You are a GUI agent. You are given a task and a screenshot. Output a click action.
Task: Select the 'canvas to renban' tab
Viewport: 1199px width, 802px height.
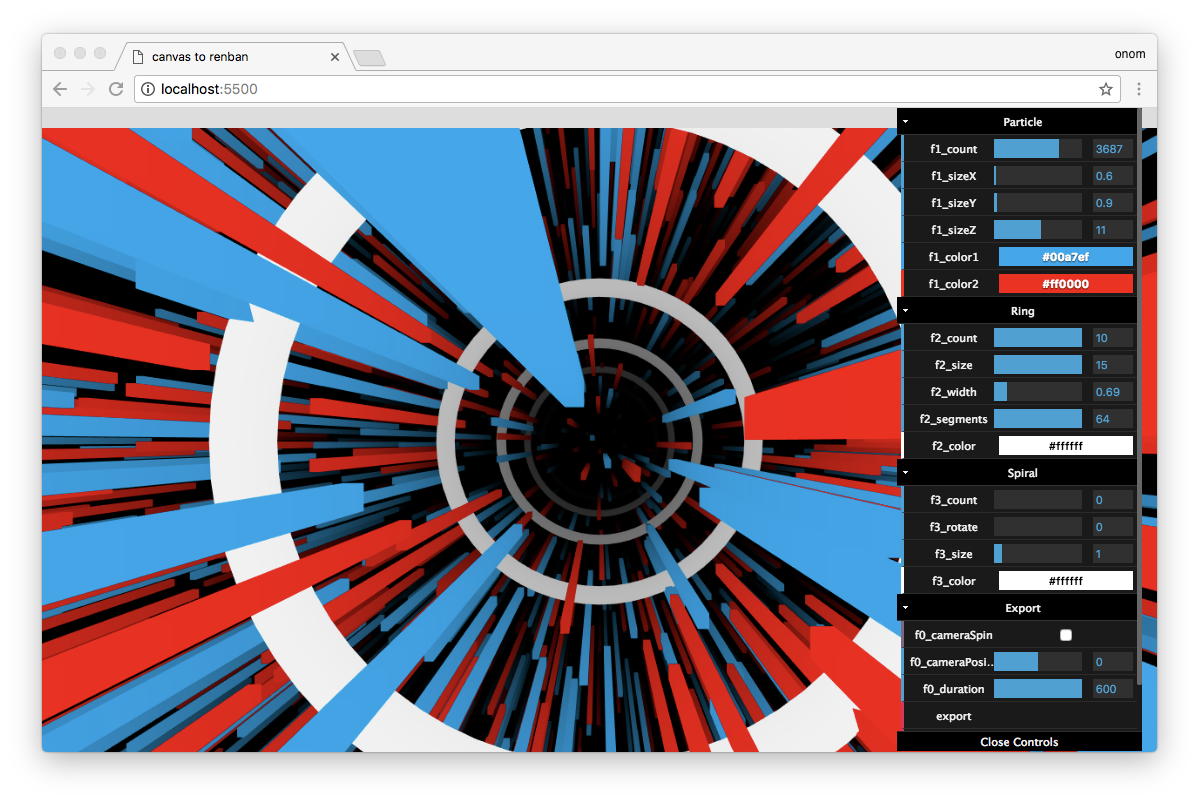pyautogui.click(x=234, y=57)
